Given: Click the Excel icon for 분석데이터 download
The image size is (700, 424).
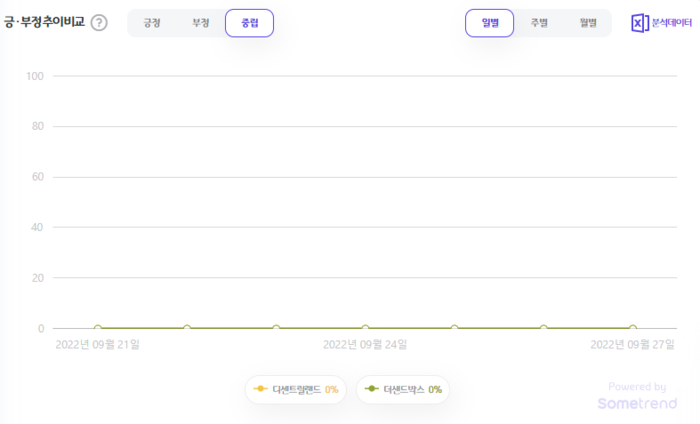Looking at the screenshot, I should coord(639,23).
